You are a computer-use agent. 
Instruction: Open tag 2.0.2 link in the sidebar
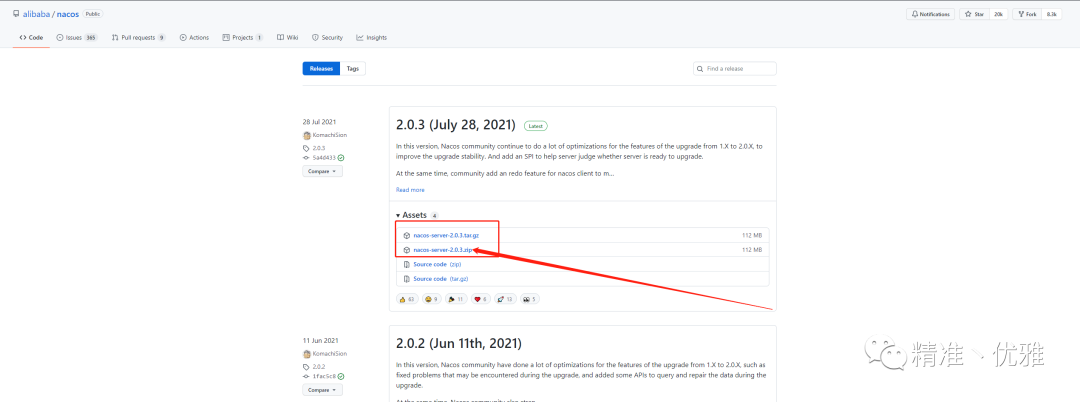coord(318,367)
